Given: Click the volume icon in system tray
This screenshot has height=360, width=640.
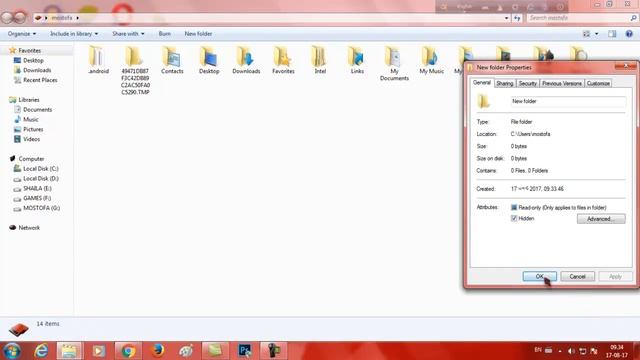Looking at the screenshot, I should click(x=571, y=351).
